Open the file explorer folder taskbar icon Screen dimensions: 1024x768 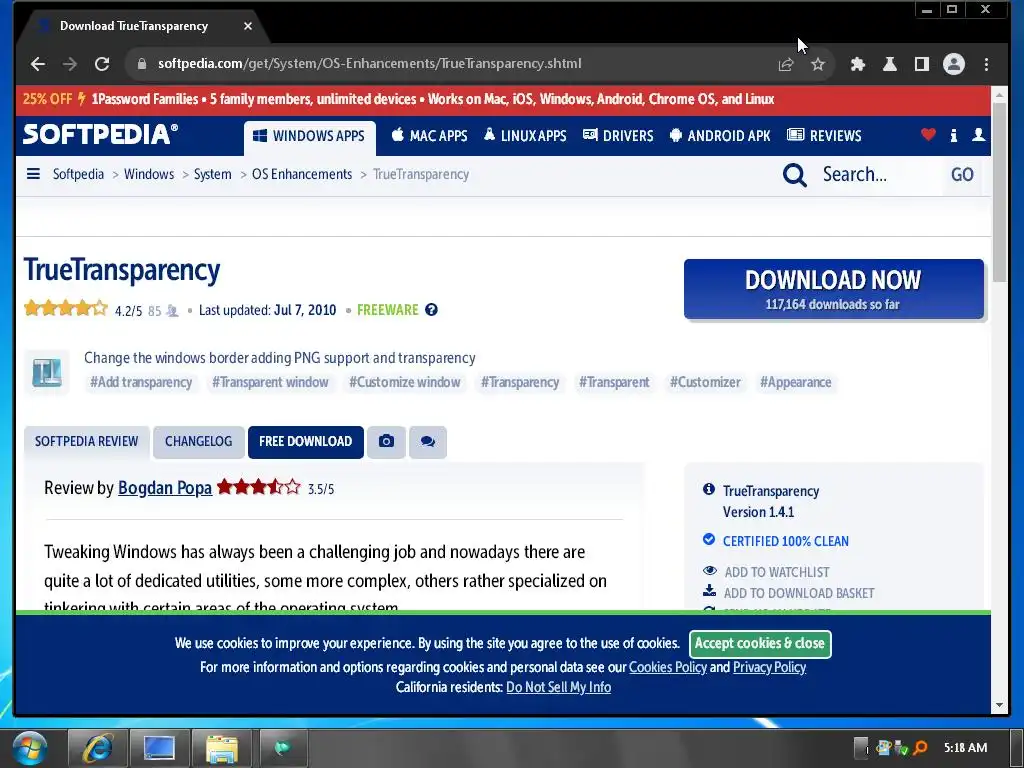(221, 748)
